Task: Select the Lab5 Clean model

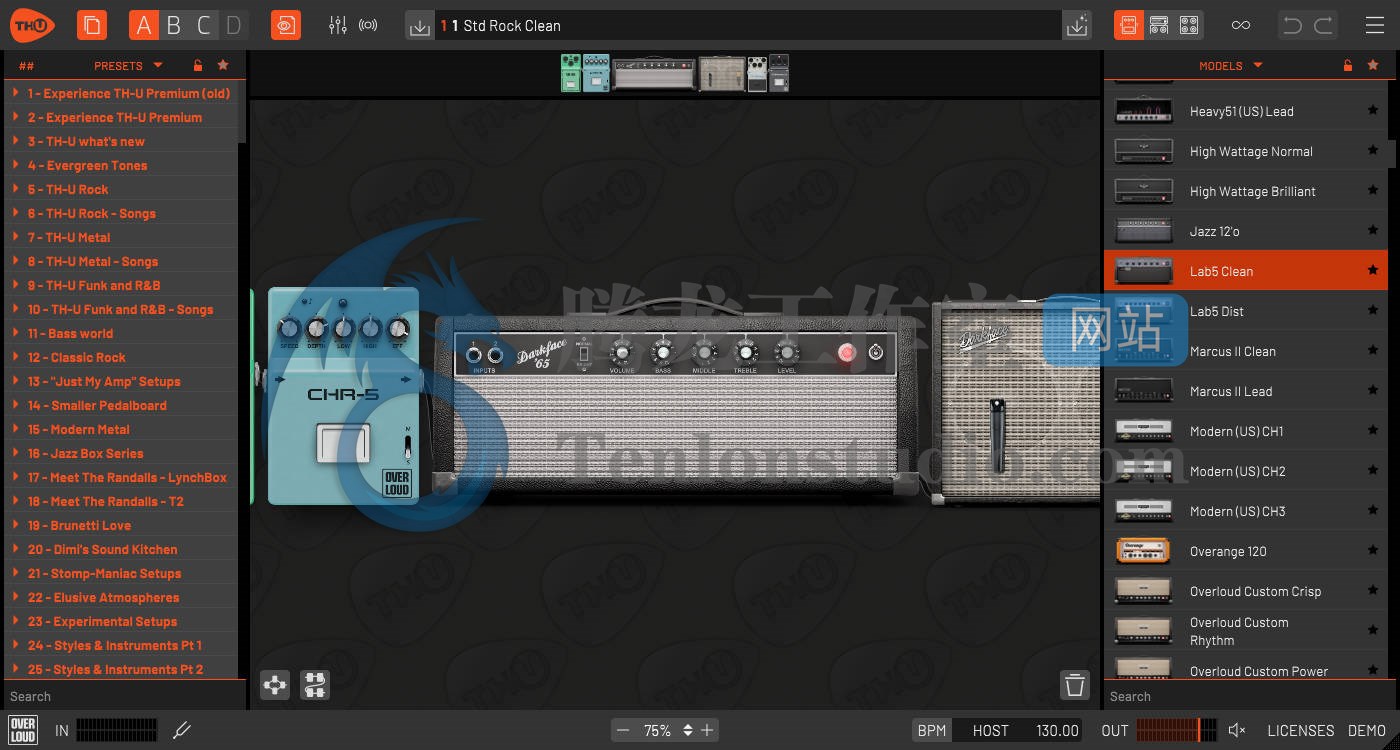Action: pos(1246,271)
